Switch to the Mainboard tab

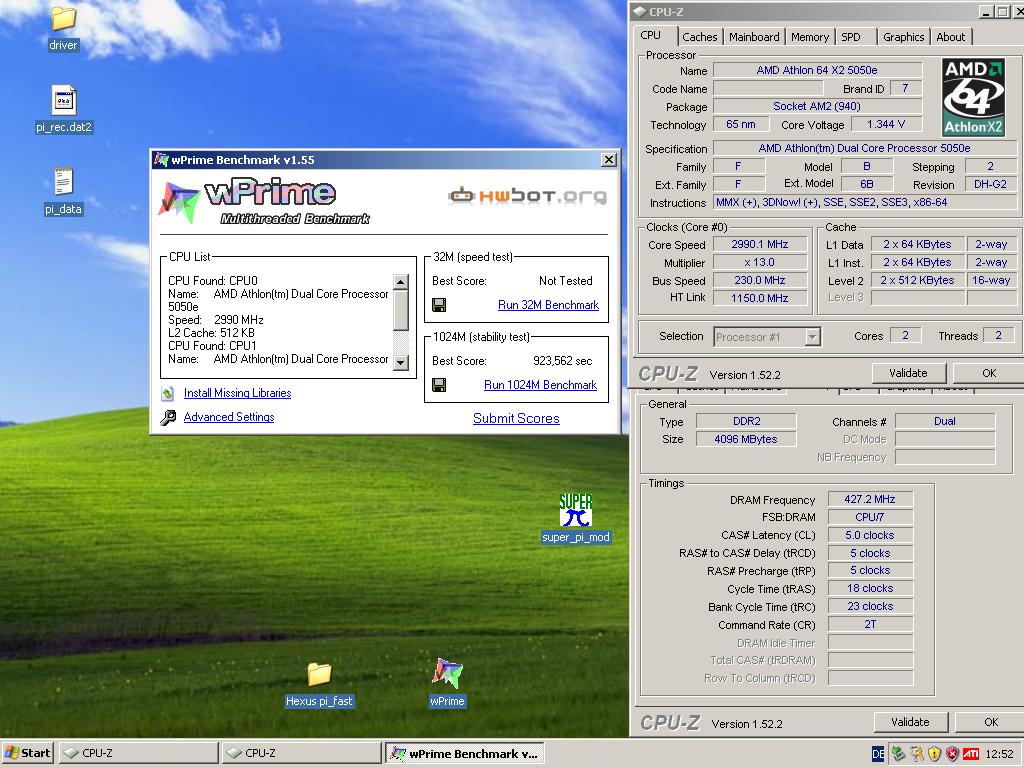point(754,37)
